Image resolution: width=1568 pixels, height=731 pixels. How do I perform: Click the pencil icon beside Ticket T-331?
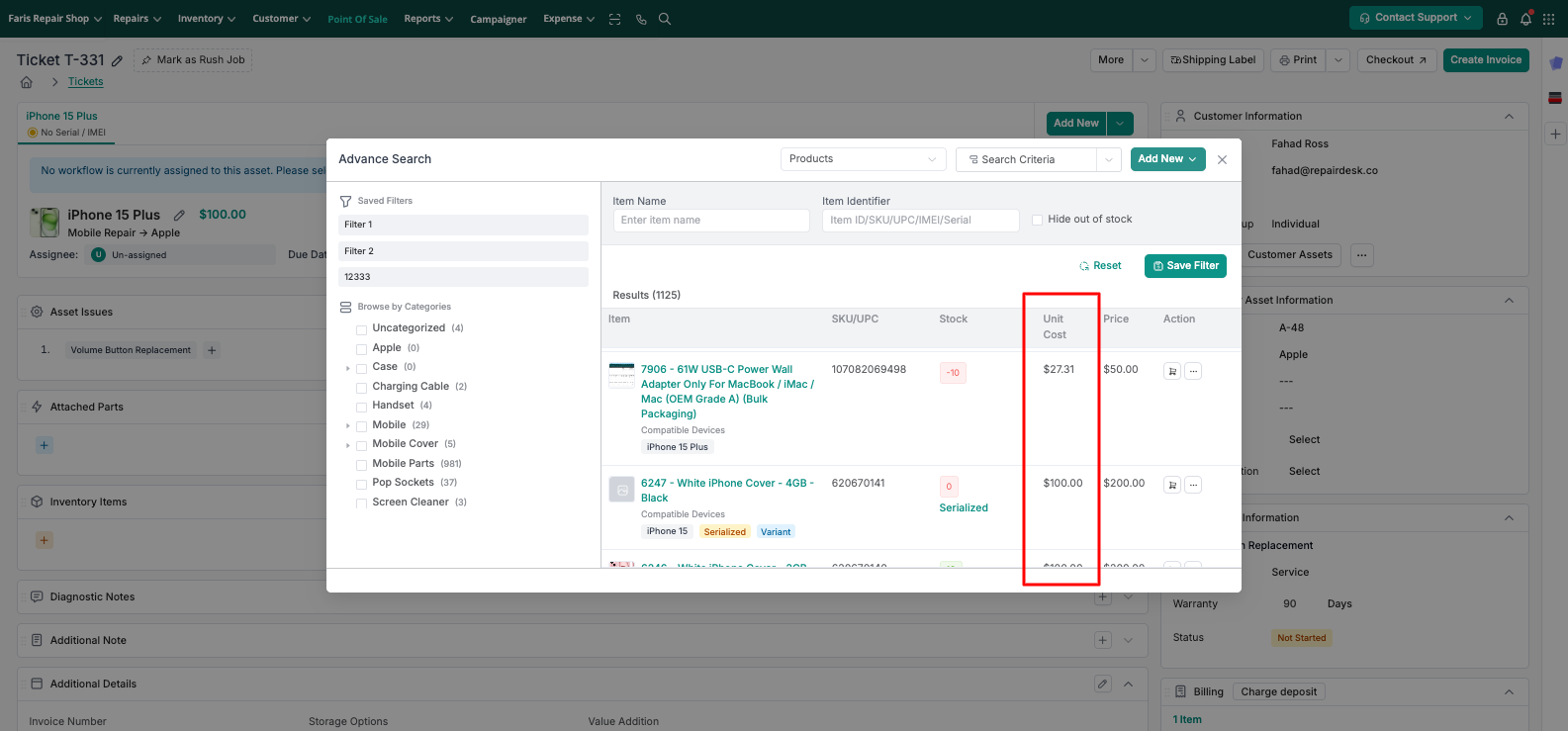(x=117, y=61)
